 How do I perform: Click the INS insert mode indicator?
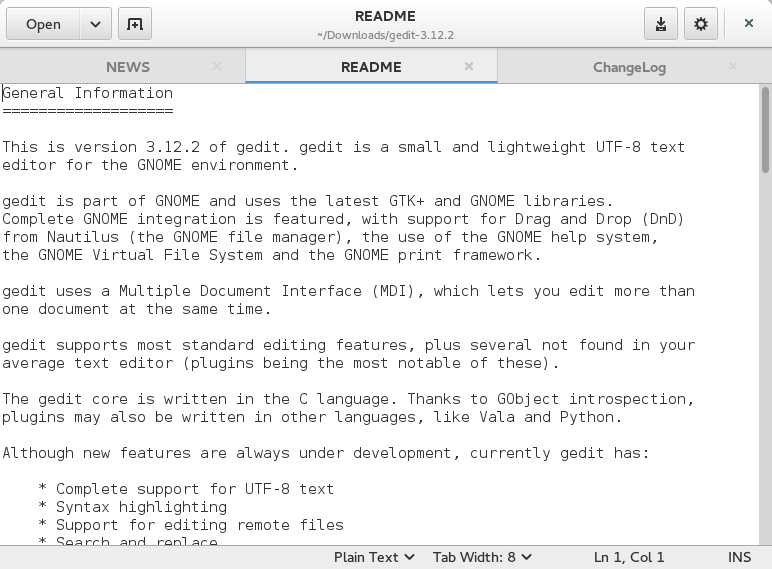[x=740, y=557]
